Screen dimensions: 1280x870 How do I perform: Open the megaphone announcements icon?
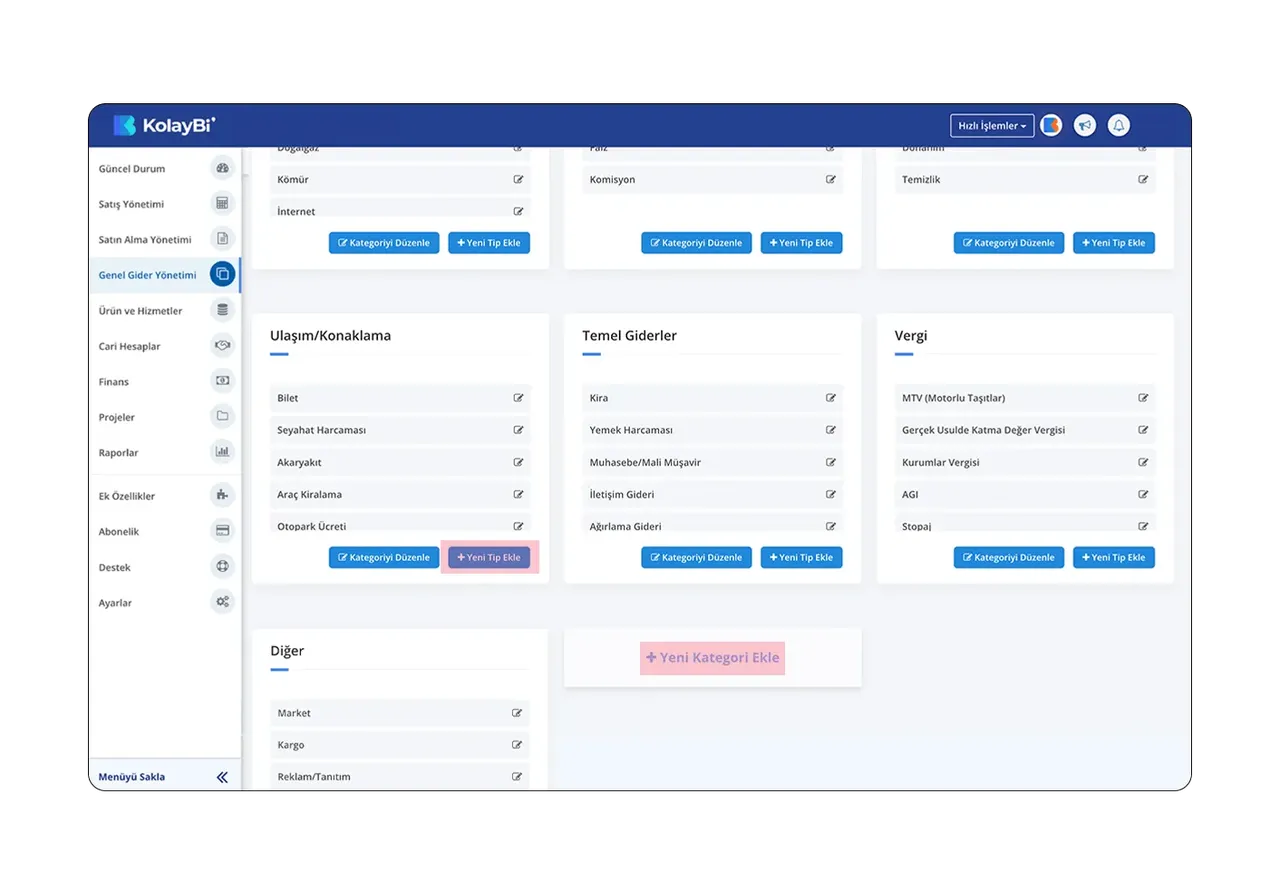pos(1085,125)
